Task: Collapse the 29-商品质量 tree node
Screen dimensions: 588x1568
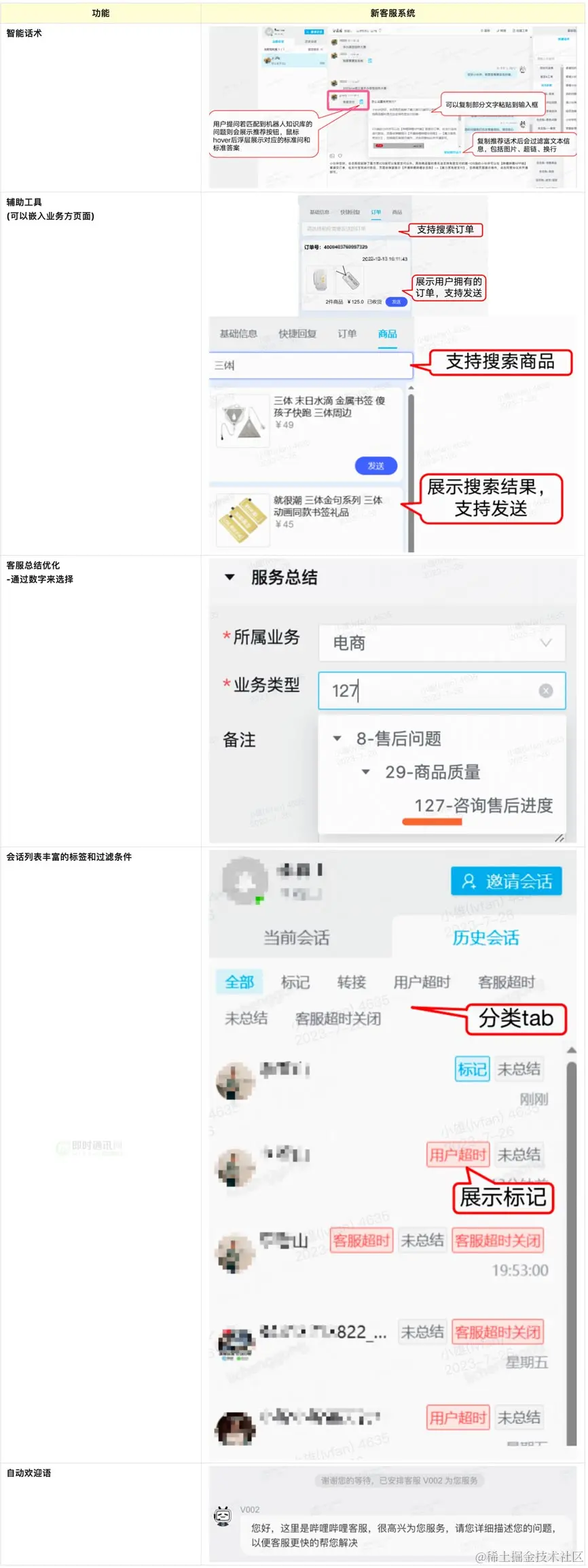Action: [365, 772]
